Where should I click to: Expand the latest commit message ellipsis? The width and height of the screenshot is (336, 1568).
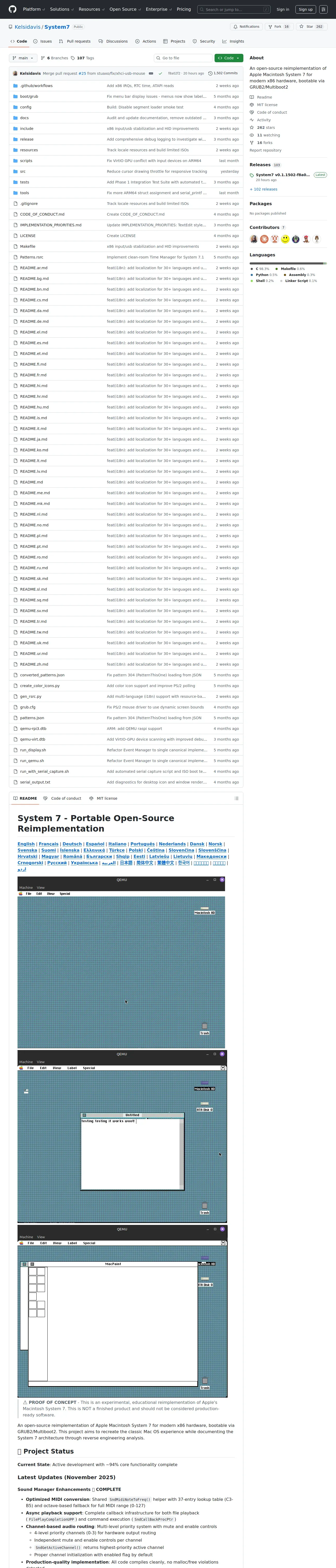(x=151, y=73)
